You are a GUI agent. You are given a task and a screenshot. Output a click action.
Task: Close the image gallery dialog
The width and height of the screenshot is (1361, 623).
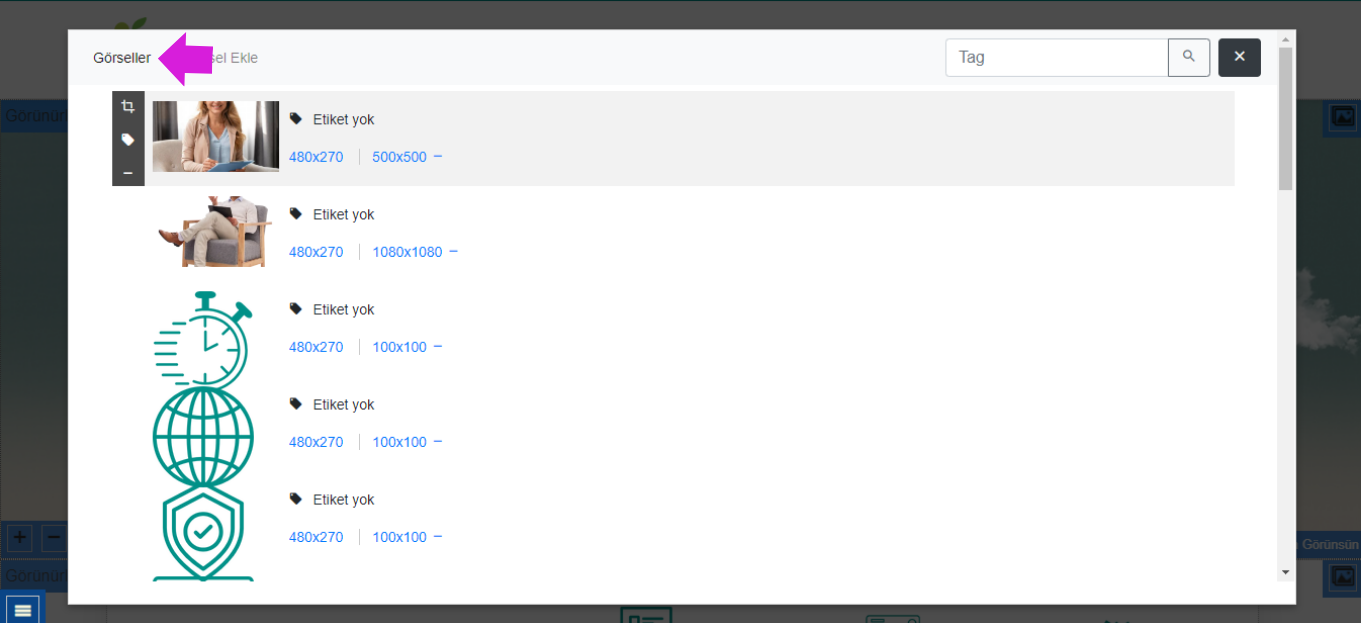1239,57
